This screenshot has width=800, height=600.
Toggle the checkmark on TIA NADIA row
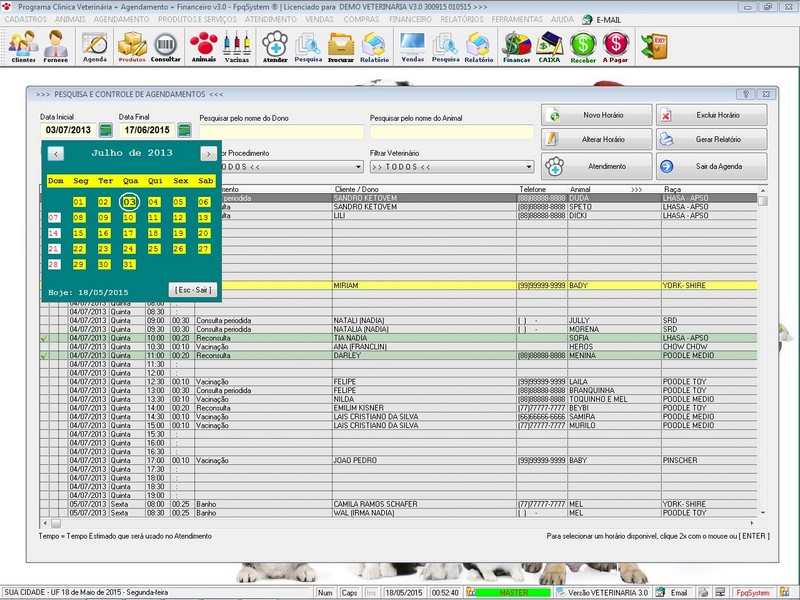(44, 338)
